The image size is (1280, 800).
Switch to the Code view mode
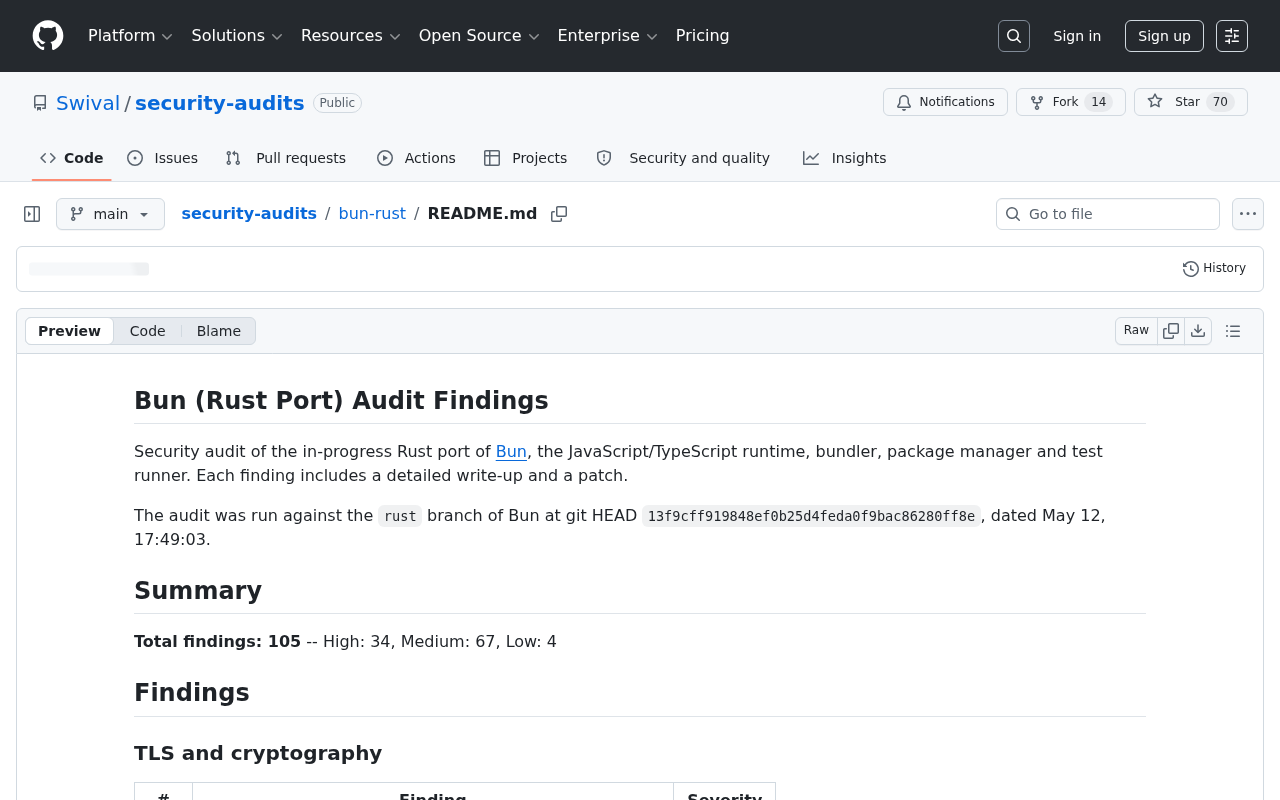tap(147, 331)
